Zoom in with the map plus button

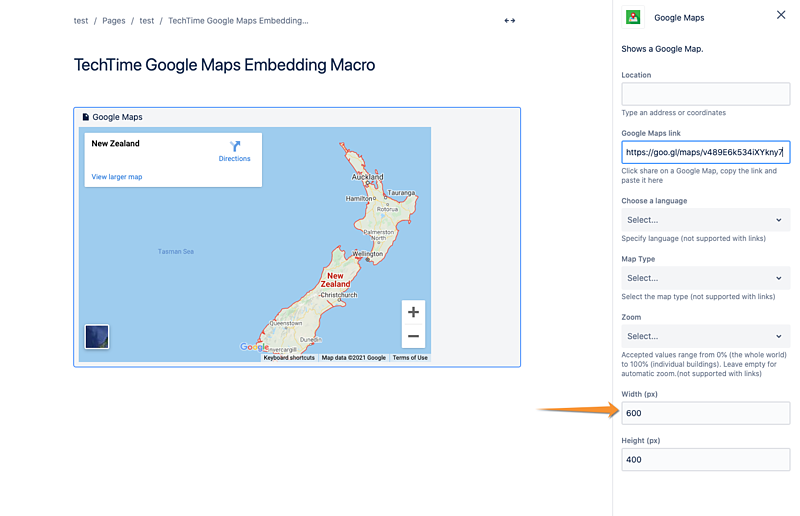coord(413,312)
